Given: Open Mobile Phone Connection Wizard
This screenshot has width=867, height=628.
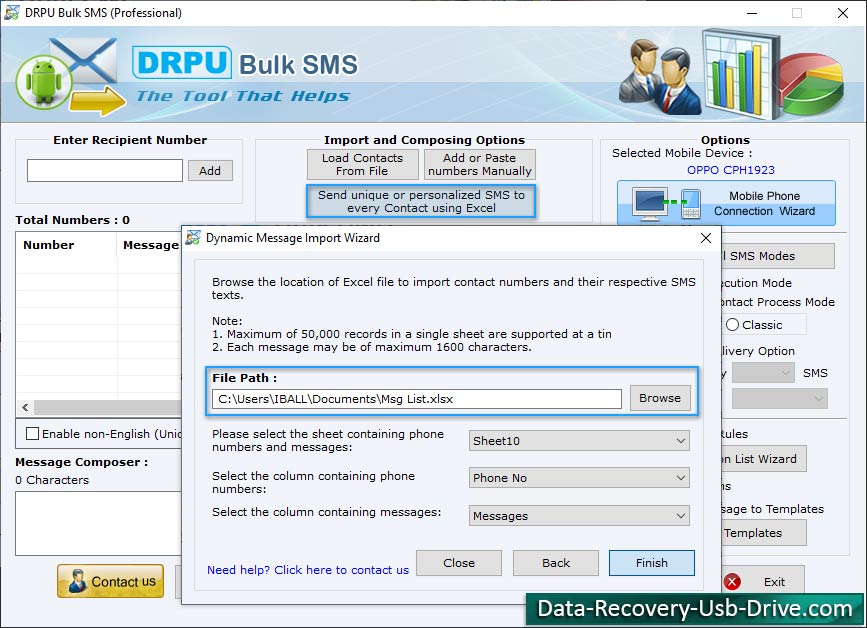Looking at the screenshot, I should point(726,203).
